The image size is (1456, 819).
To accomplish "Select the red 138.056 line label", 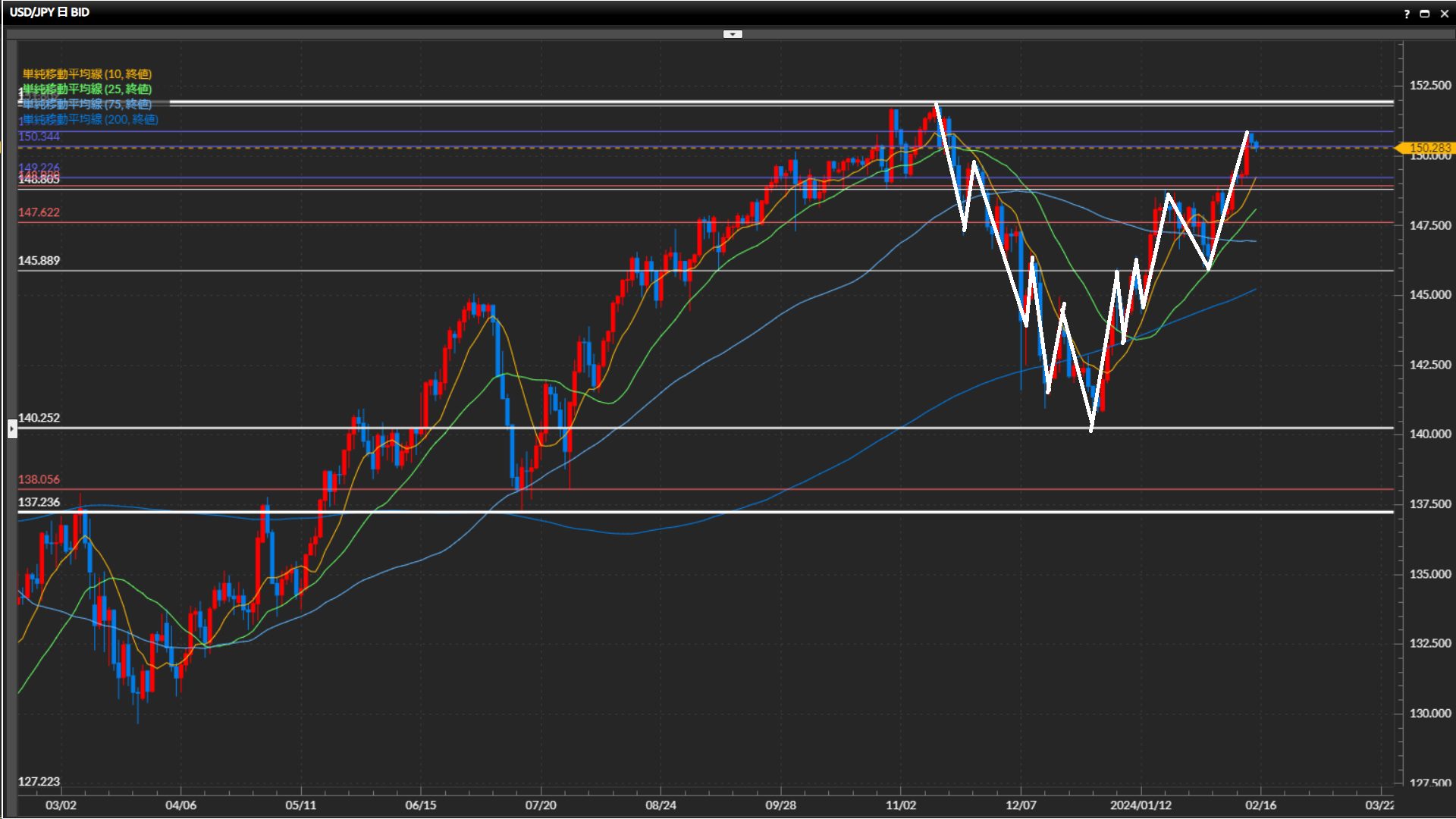I will [x=39, y=479].
